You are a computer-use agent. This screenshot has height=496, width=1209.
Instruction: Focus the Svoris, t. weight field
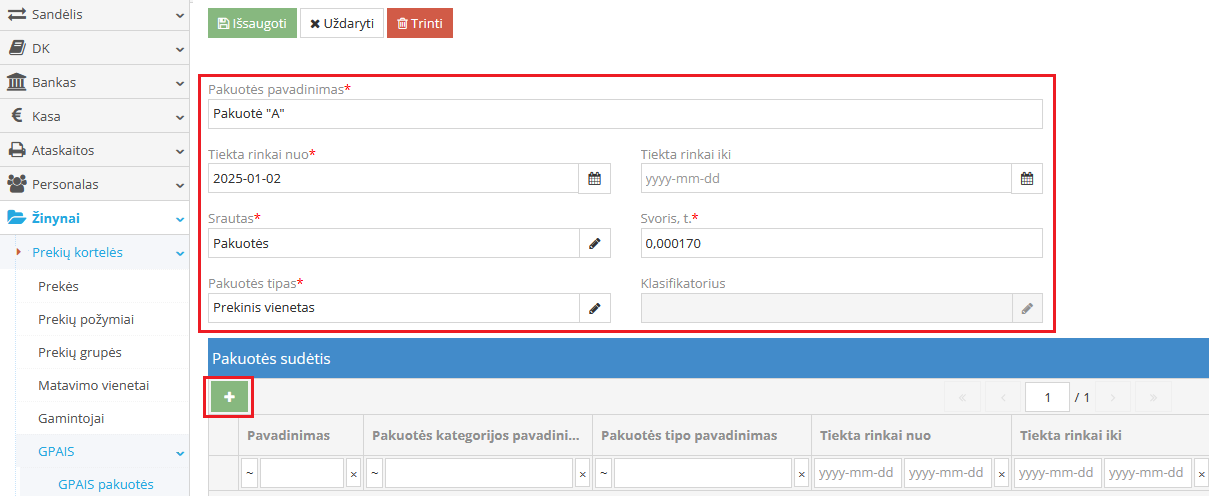click(841, 243)
